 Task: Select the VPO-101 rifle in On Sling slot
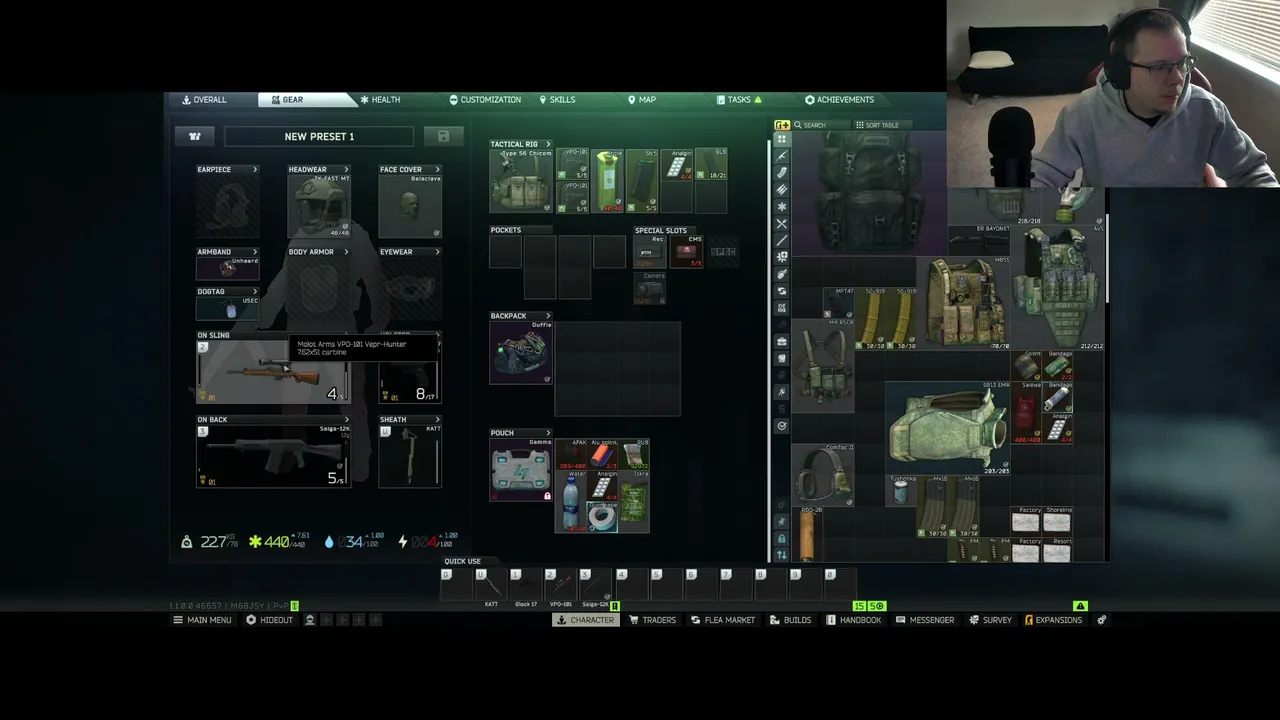[272, 372]
